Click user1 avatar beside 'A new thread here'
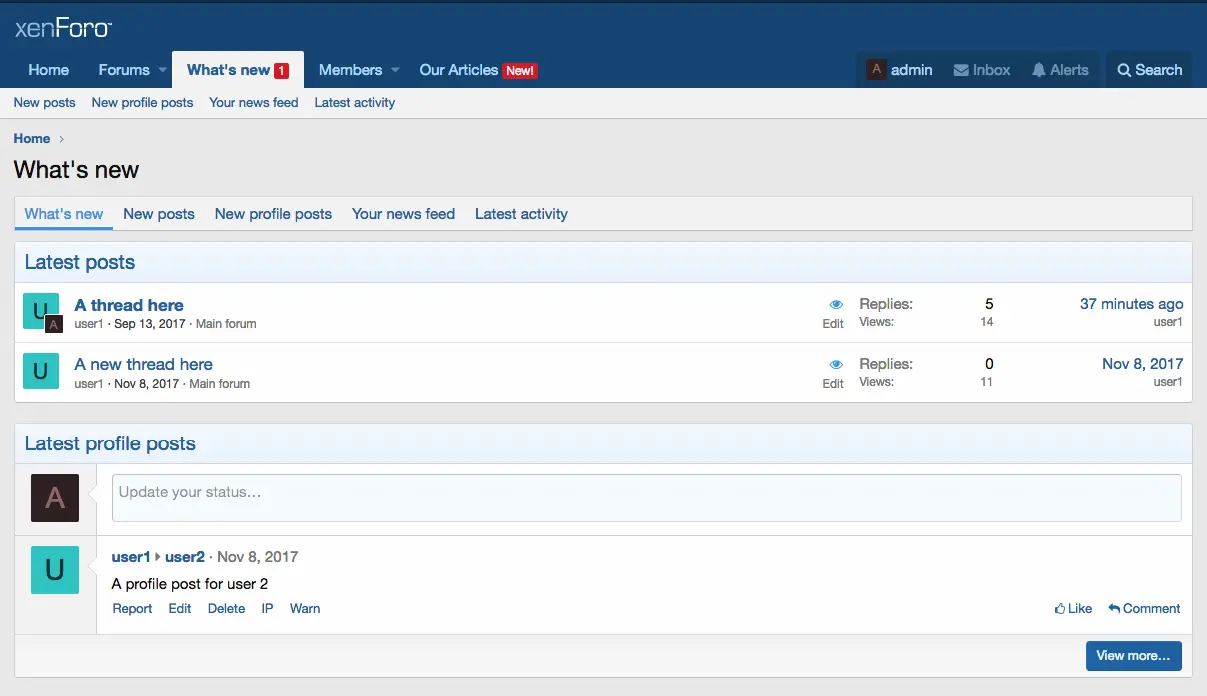 pos(41,372)
